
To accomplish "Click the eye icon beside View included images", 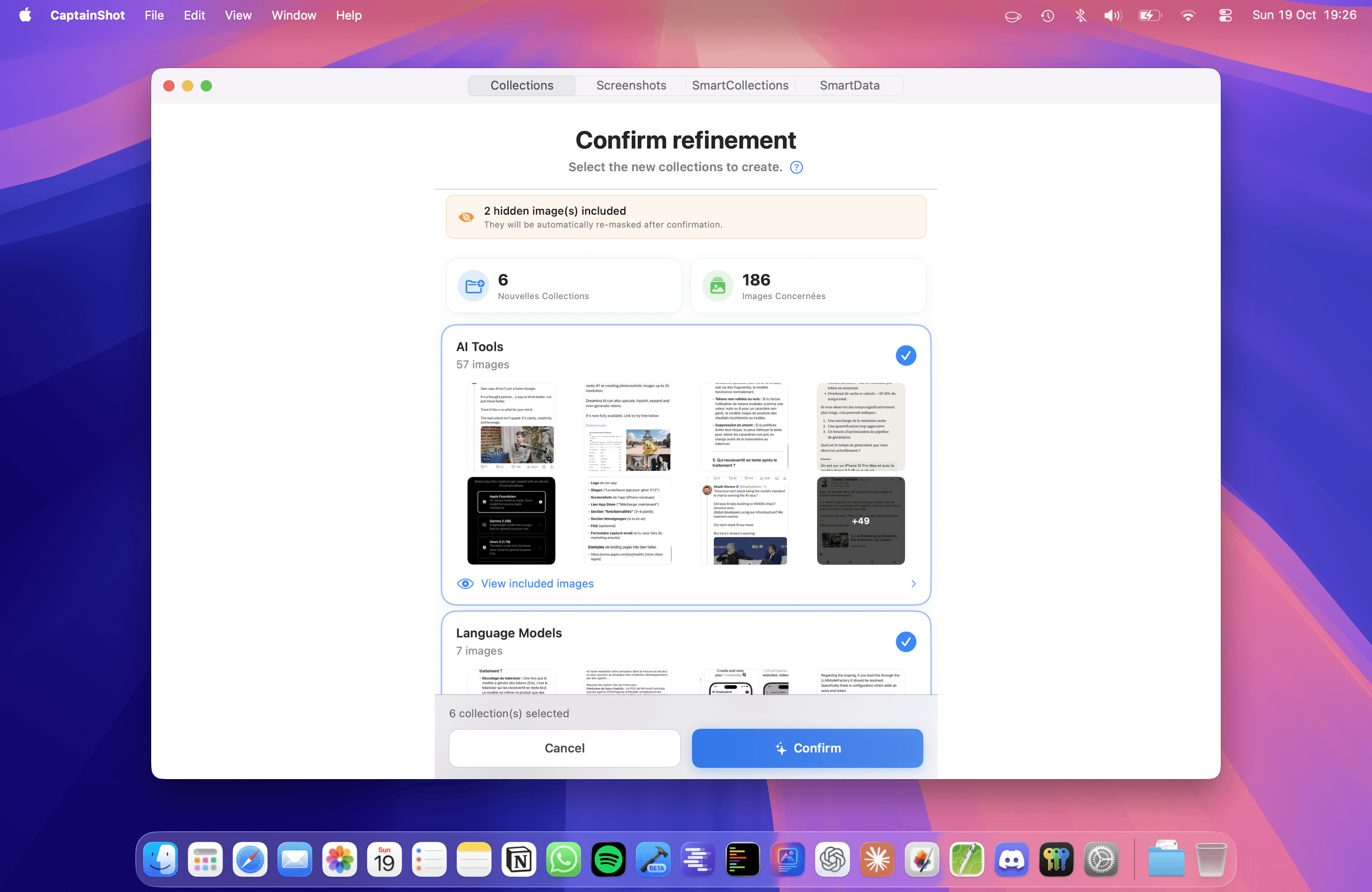I will (x=465, y=584).
